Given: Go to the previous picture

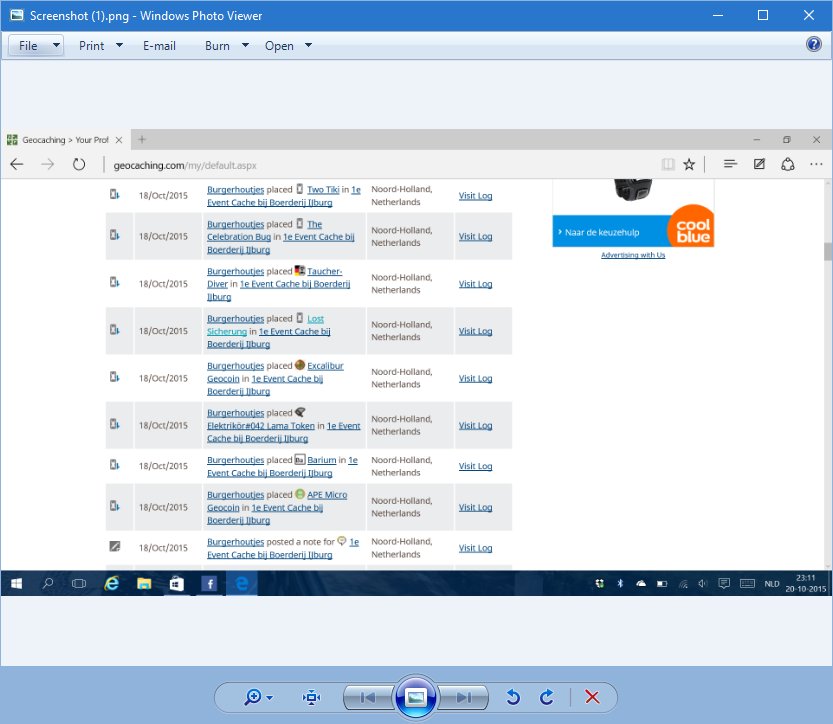Looking at the screenshot, I should point(368,697).
